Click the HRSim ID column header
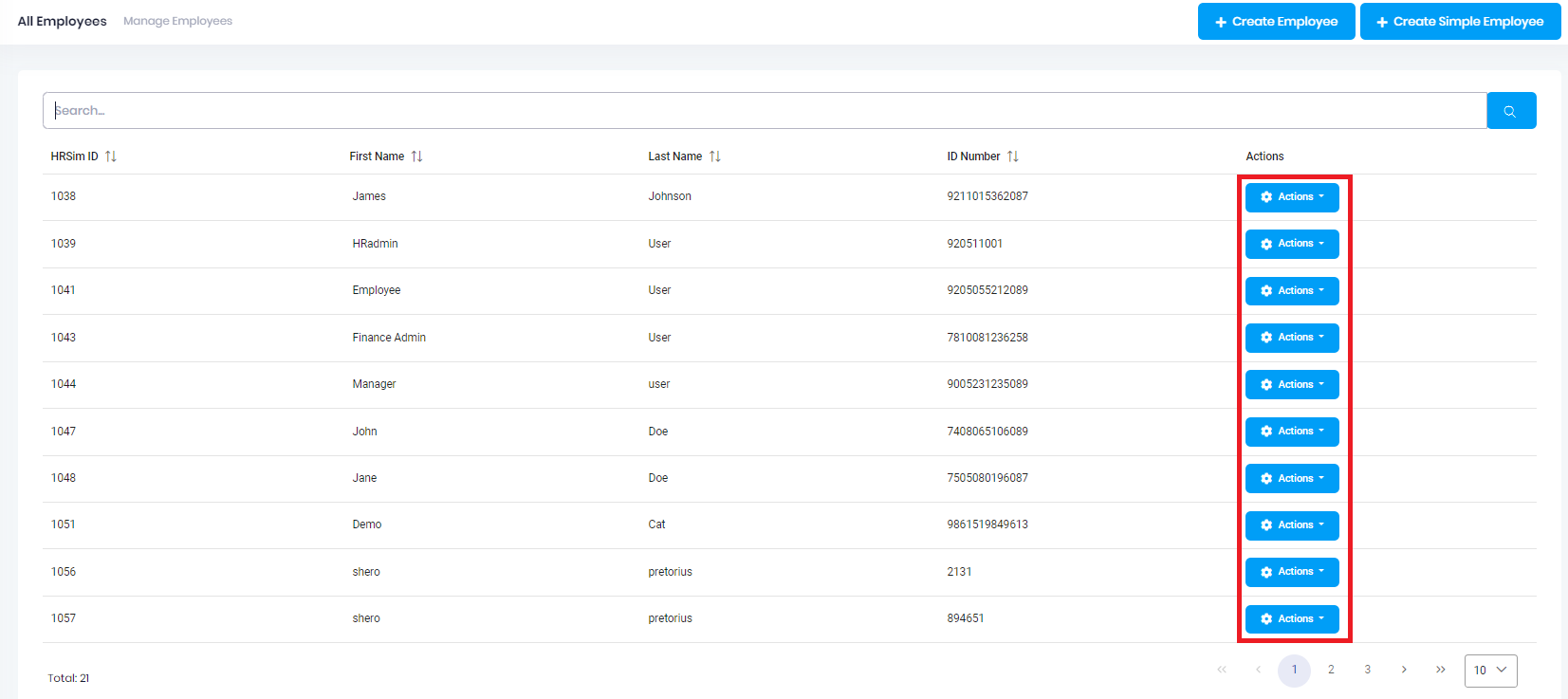 74,156
